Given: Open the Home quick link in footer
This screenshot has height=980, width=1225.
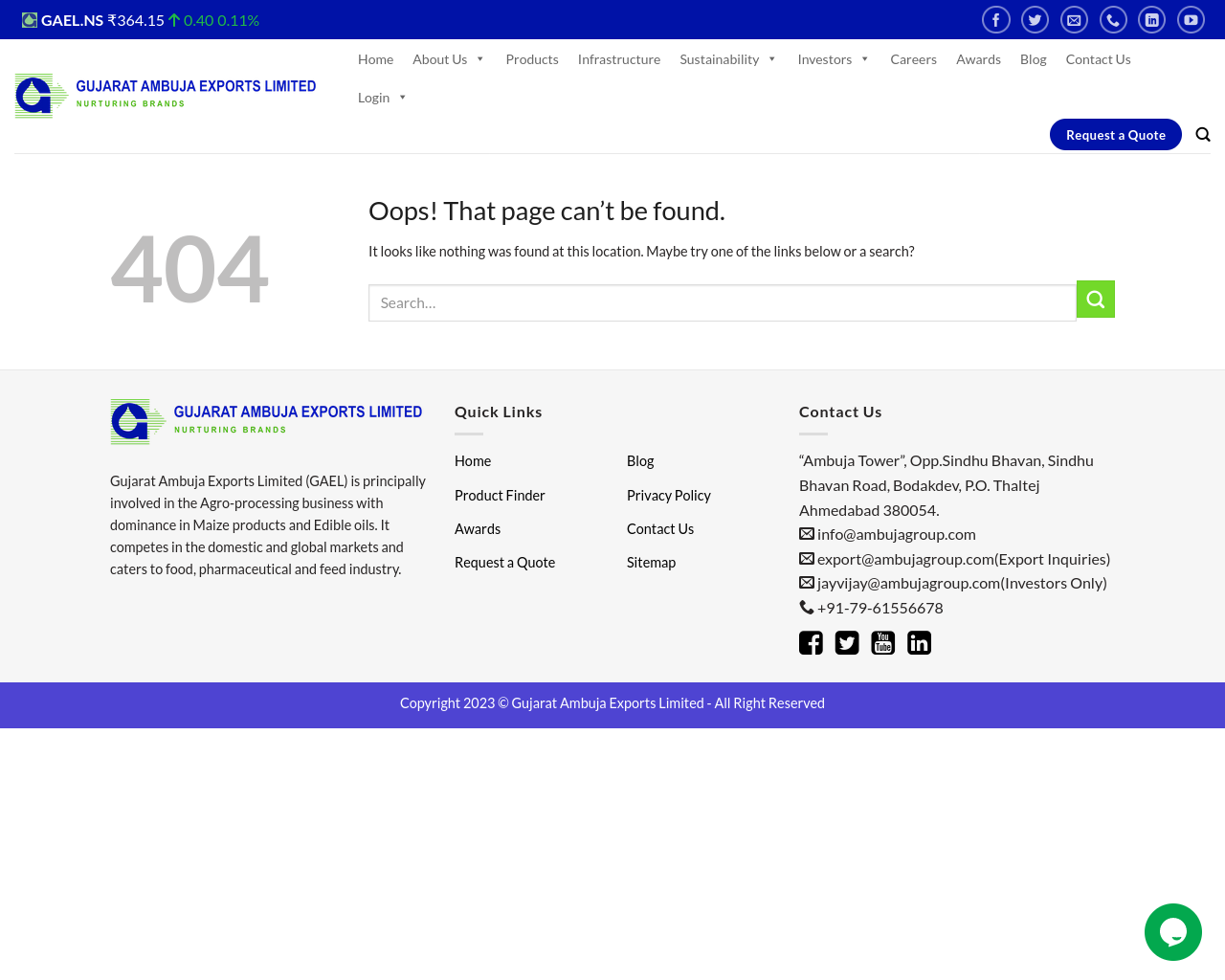Looking at the screenshot, I should [x=473, y=461].
